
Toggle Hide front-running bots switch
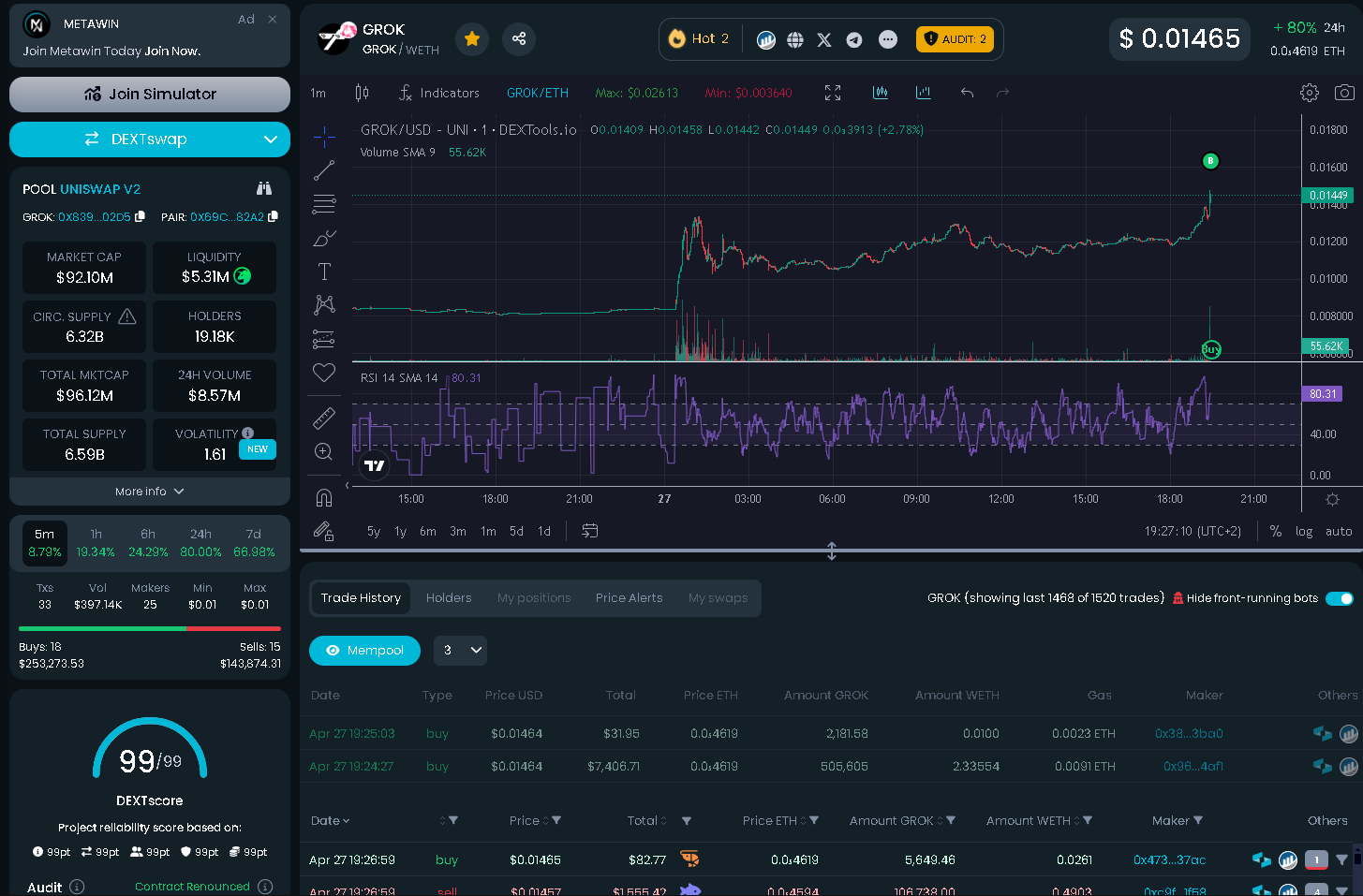pos(1340,598)
